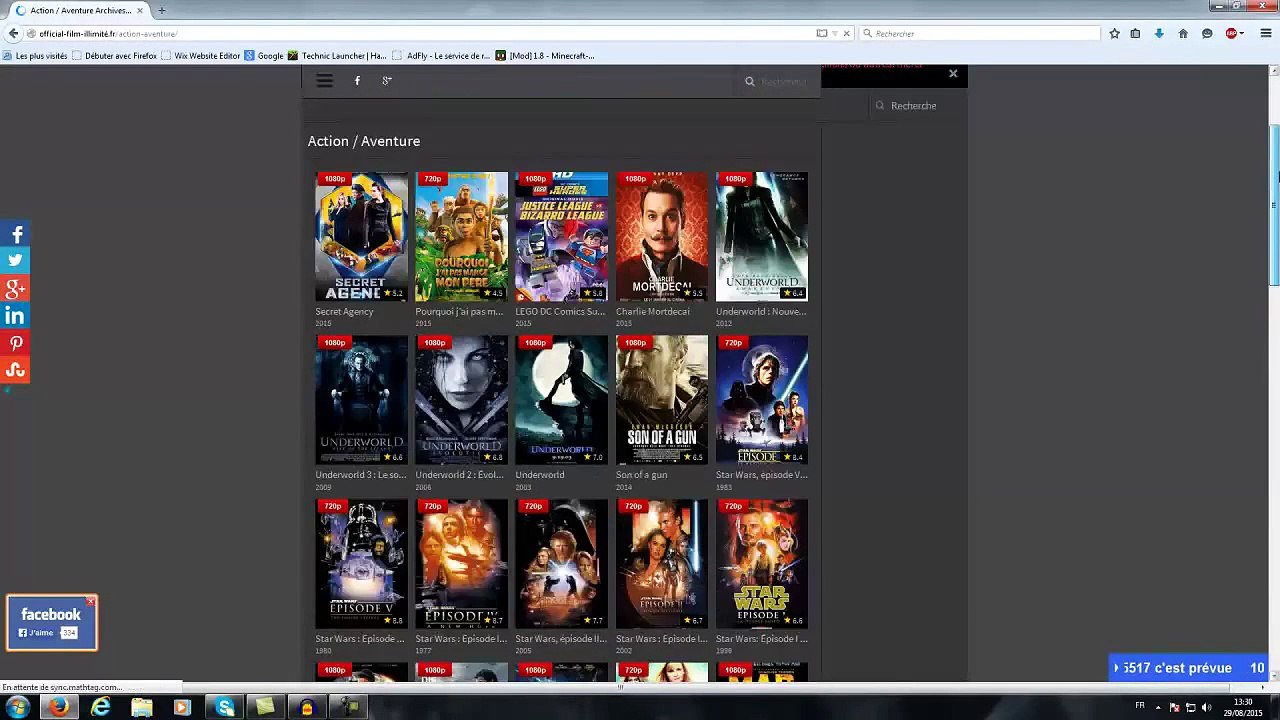Open the 'Les plus visités' bookmark
The width and height of the screenshot is (1280, 720).
coord(35,56)
